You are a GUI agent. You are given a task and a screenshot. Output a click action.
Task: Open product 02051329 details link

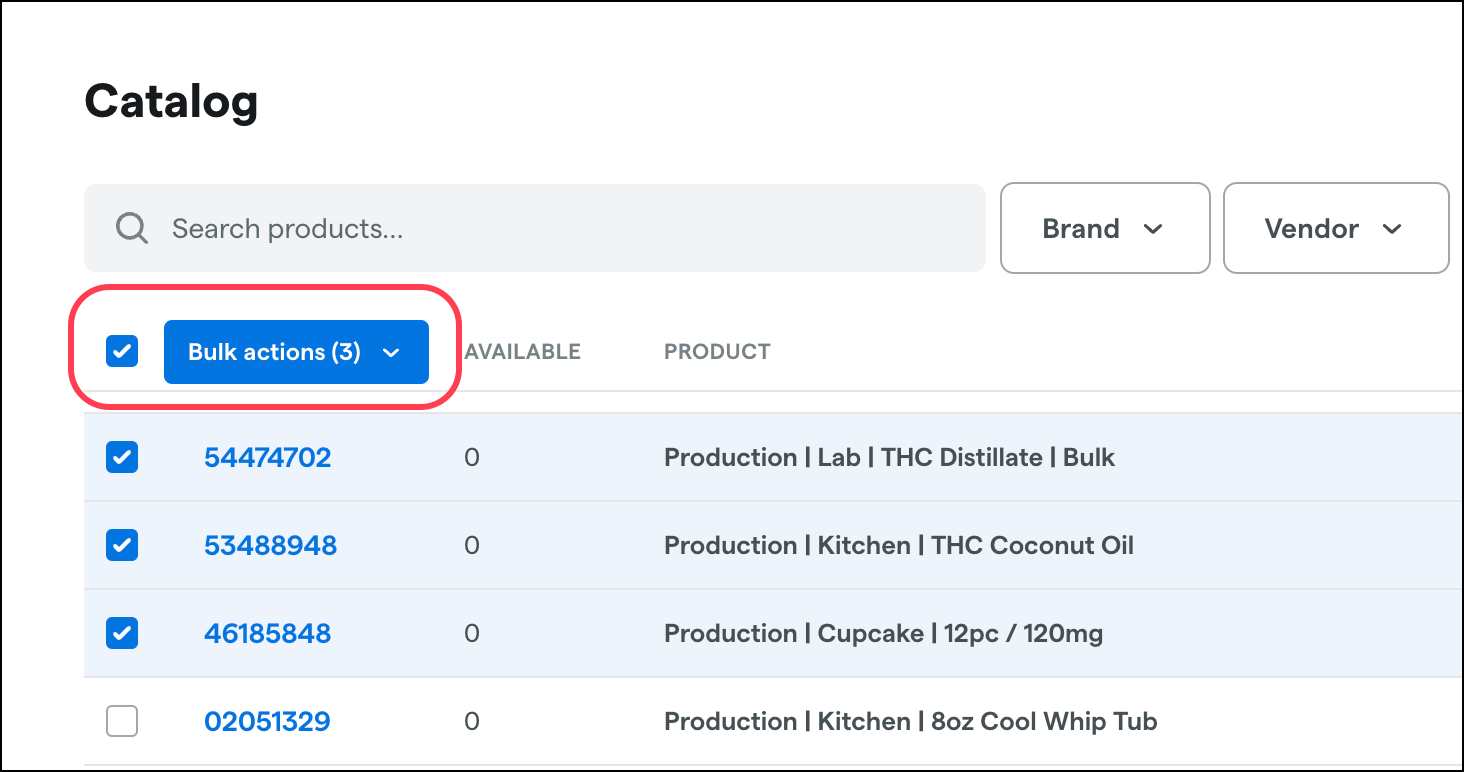click(267, 721)
